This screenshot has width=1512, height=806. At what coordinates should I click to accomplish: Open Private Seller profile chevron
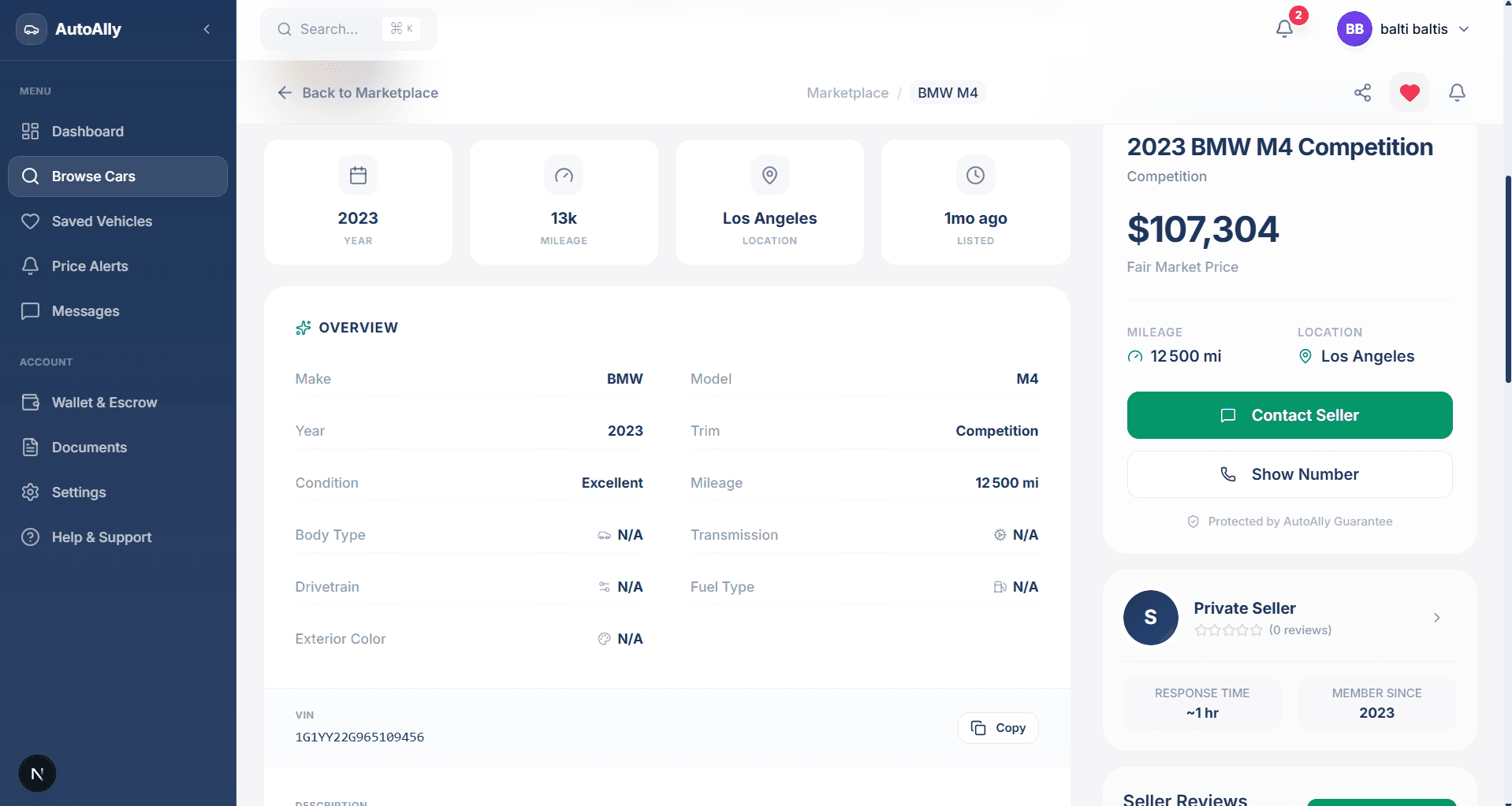pyautogui.click(x=1436, y=618)
